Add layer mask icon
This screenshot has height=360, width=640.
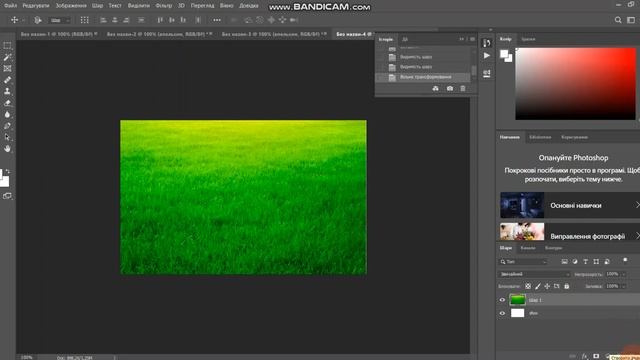click(596, 356)
